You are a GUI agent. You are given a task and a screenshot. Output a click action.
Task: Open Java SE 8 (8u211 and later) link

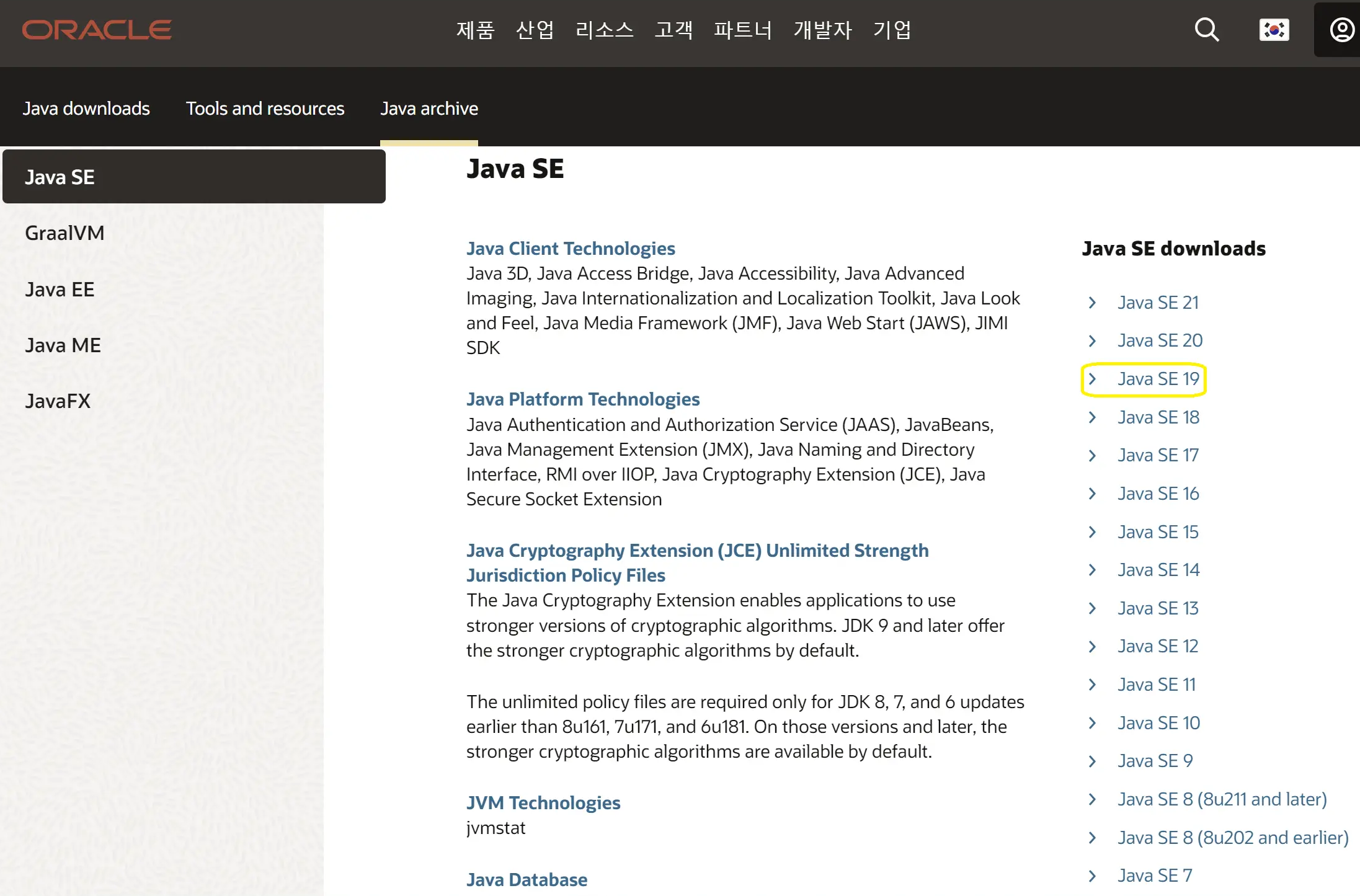coord(1222,799)
